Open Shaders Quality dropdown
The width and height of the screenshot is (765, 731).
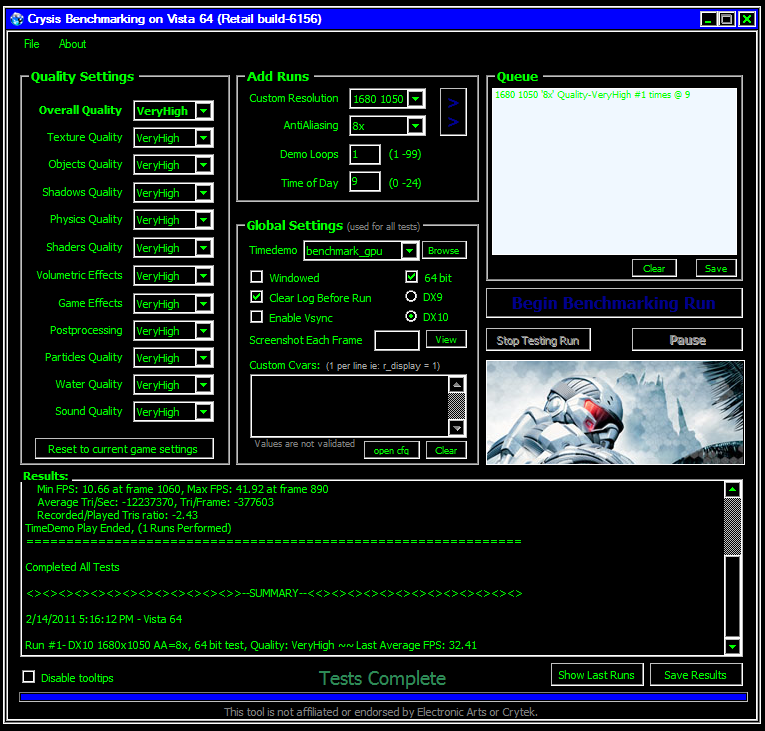(x=204, y=248)
